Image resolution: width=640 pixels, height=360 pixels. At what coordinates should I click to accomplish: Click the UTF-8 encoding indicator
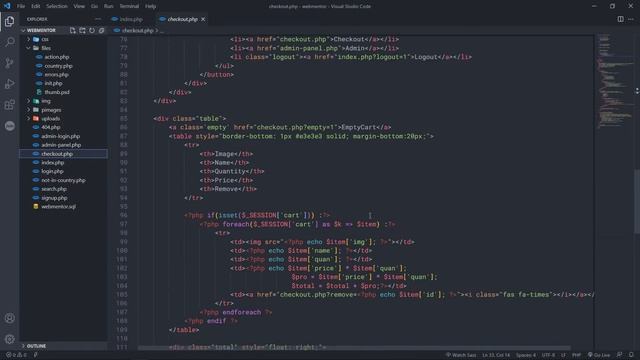pyautogui.click(x=548, y=355)
